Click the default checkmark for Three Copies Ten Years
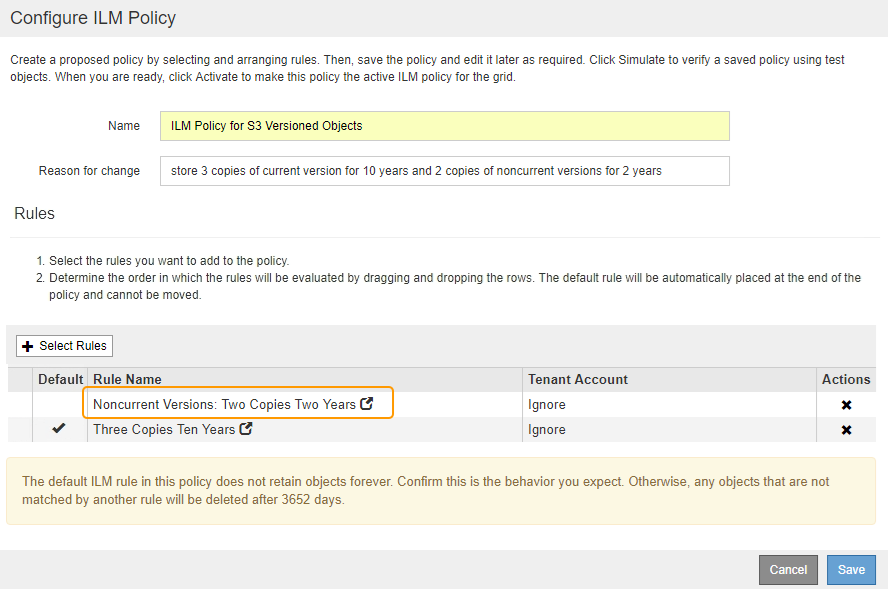The width and height of the screenshot is (888, 589). 59,429
